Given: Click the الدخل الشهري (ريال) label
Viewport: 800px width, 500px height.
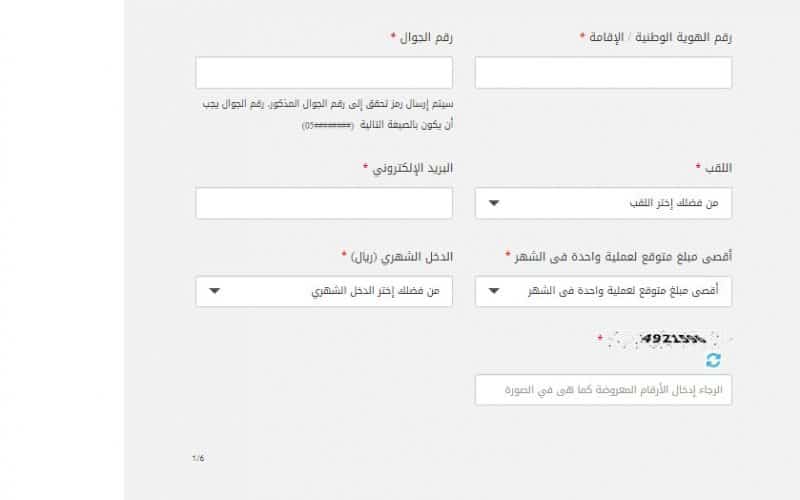Looking at the screenshot, I should (402, 256).
